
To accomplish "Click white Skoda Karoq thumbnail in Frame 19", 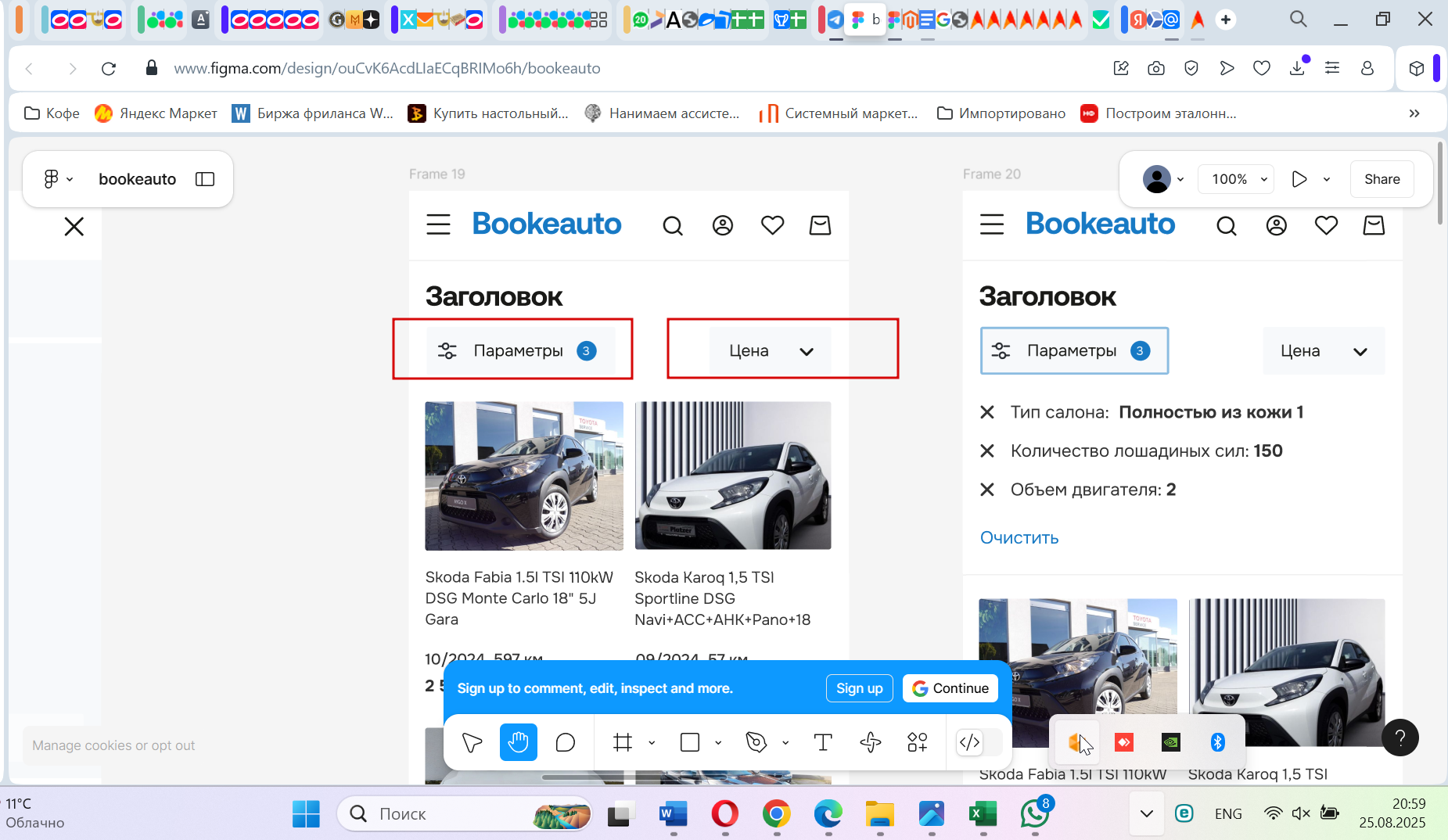I will 733,476.
